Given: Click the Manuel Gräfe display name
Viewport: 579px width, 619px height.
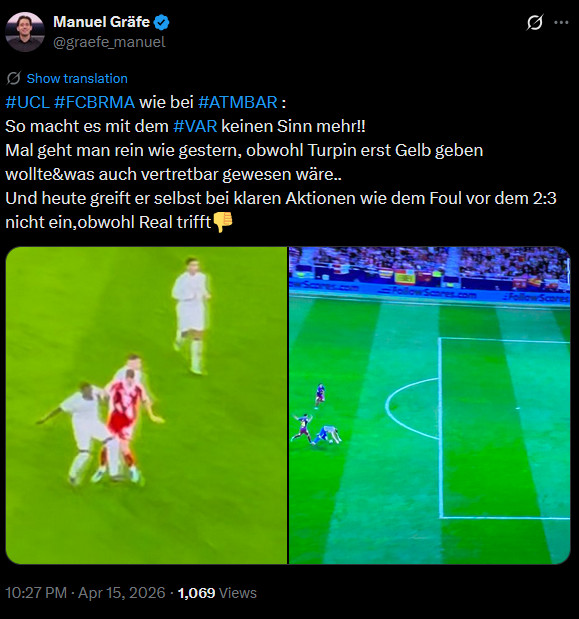Looking at the screenshot, I should (101, 22).
